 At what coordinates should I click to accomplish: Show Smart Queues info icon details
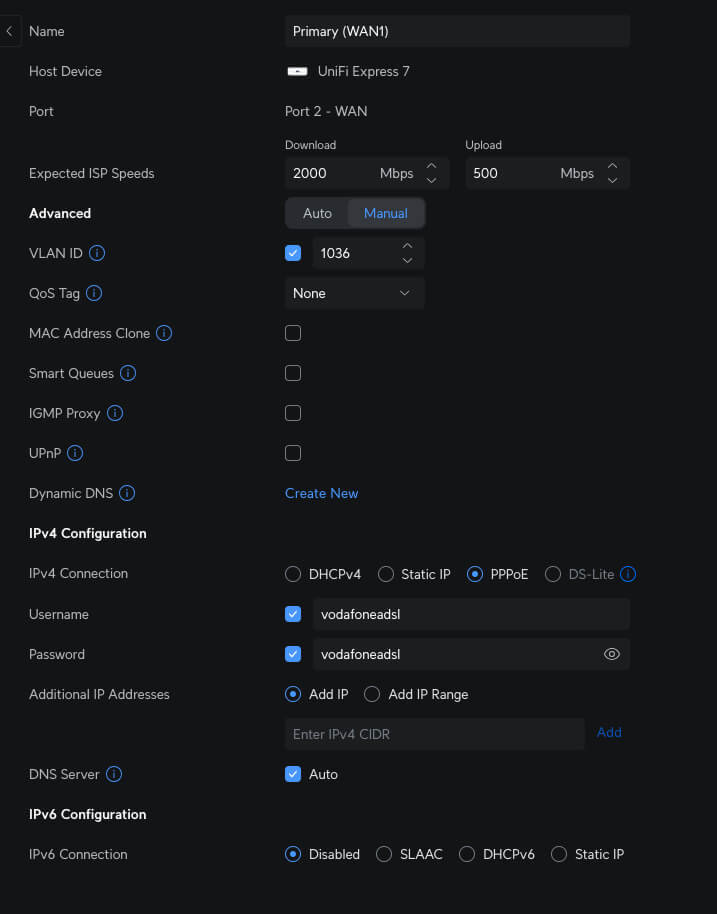tap(128, 373)
